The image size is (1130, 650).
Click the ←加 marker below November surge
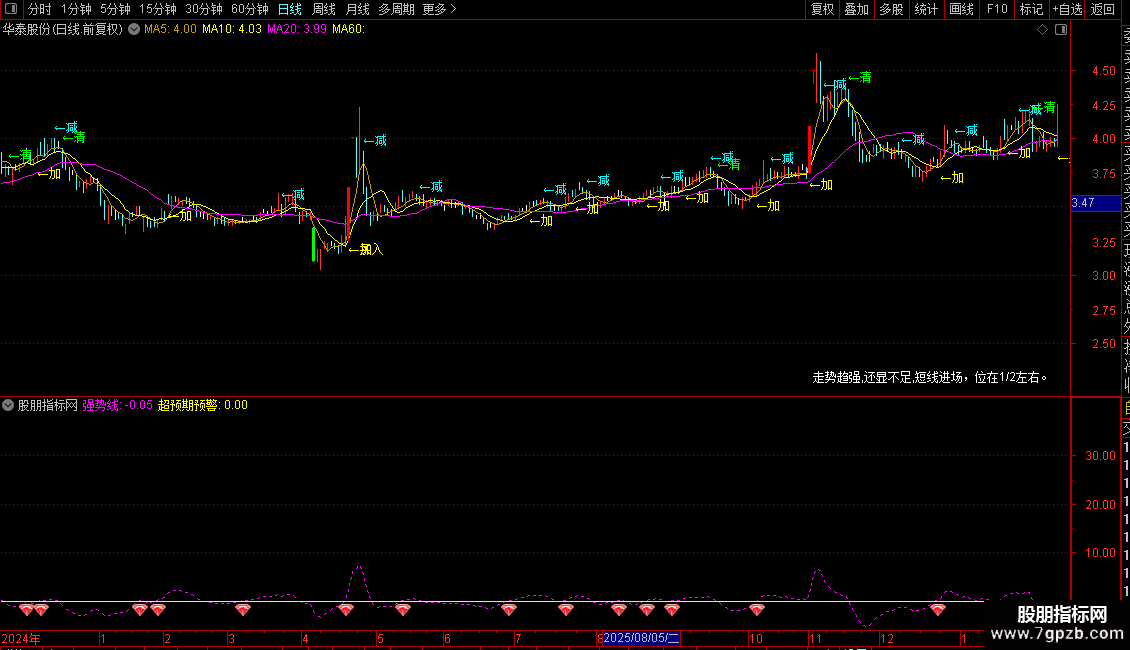tap(821, 184)
